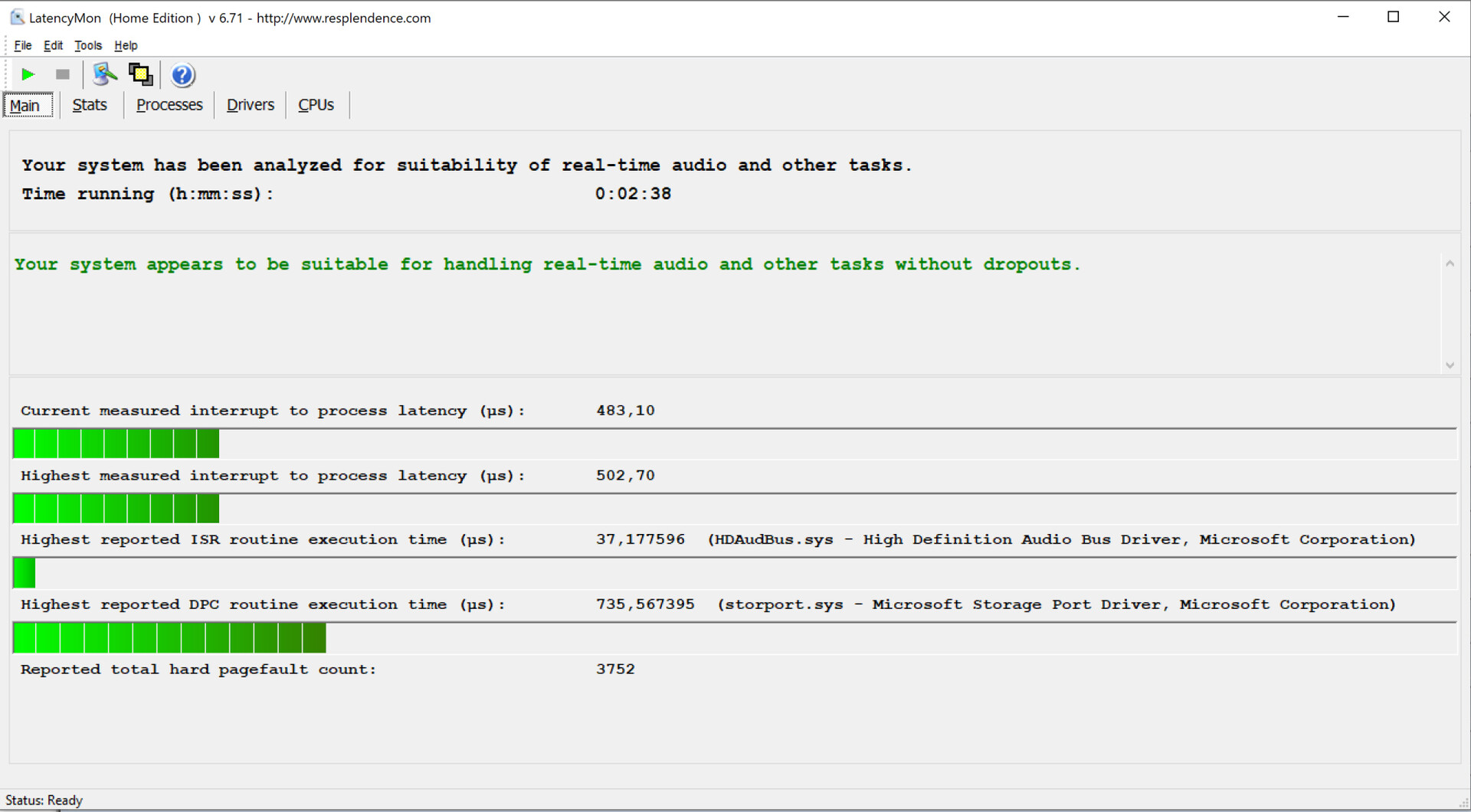Switch to the Stats tab
The image size is (1471, 812).
[90, 105]
